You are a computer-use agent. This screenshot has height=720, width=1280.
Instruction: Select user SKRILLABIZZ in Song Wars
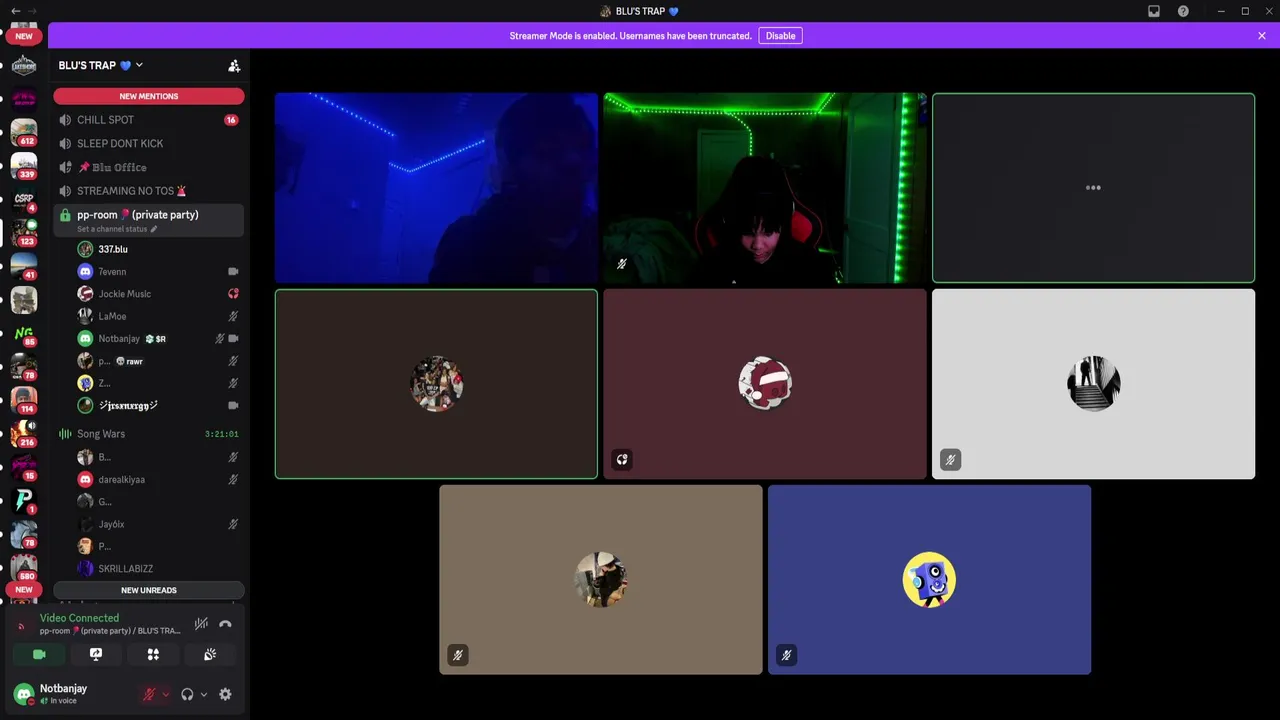pyautogui.click(x=158, y=569)
